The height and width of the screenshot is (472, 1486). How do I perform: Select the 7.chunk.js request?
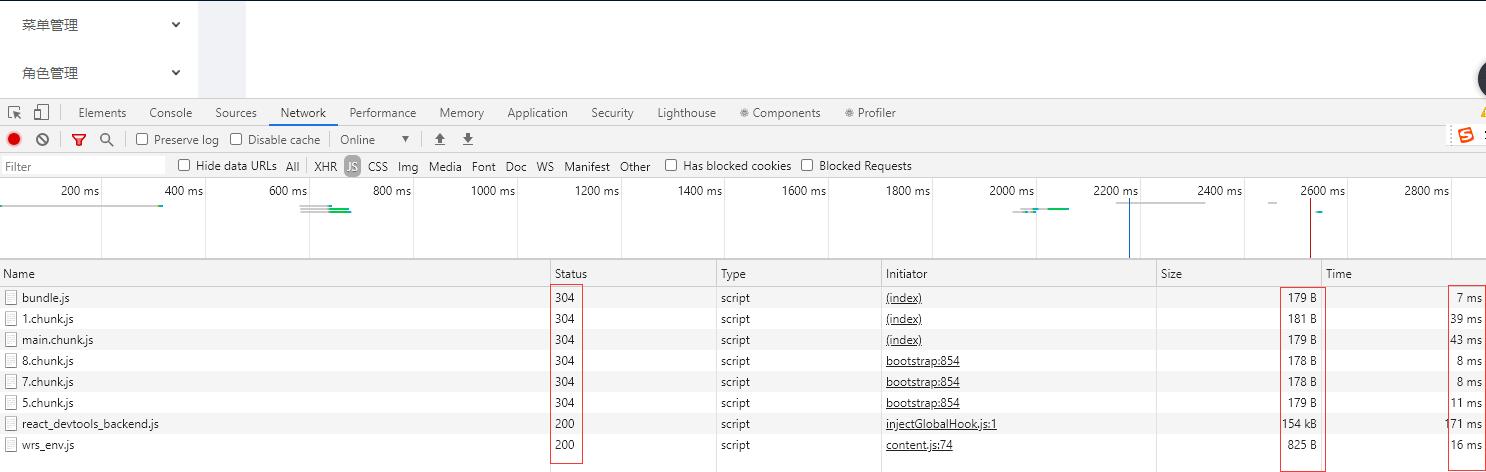coord(743,382)
